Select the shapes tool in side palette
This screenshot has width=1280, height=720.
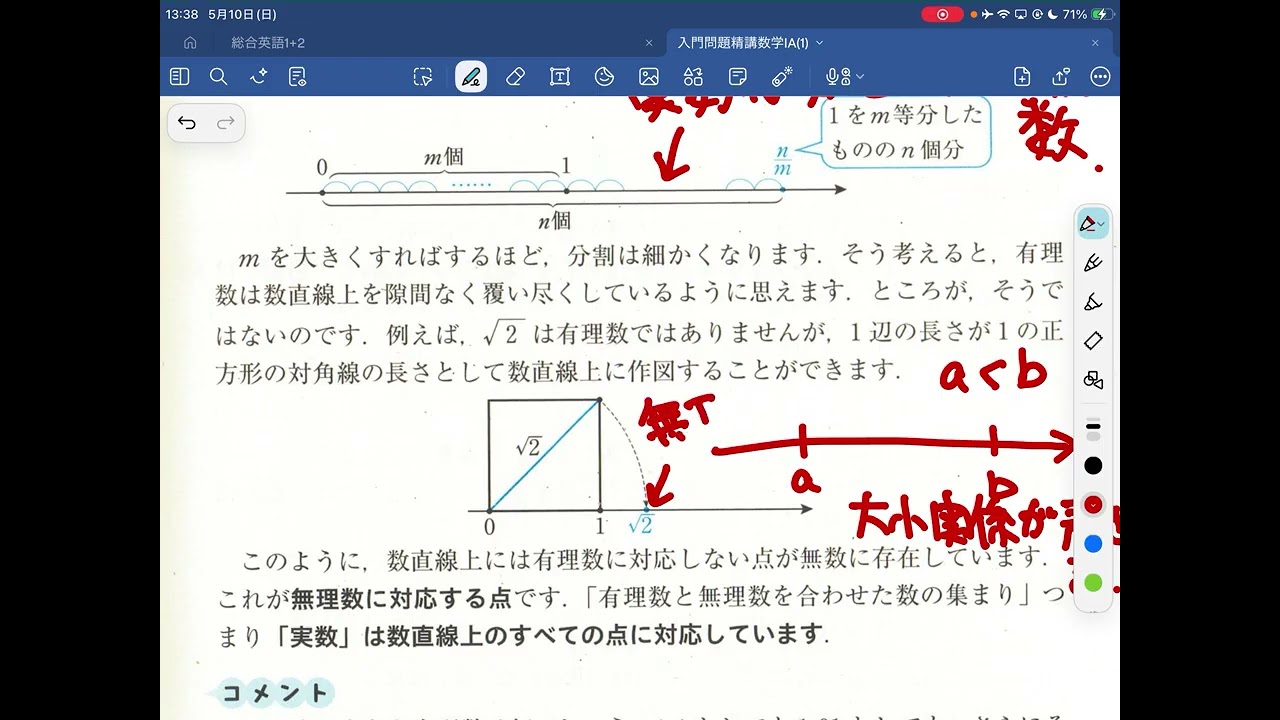tap(1093, 380)
